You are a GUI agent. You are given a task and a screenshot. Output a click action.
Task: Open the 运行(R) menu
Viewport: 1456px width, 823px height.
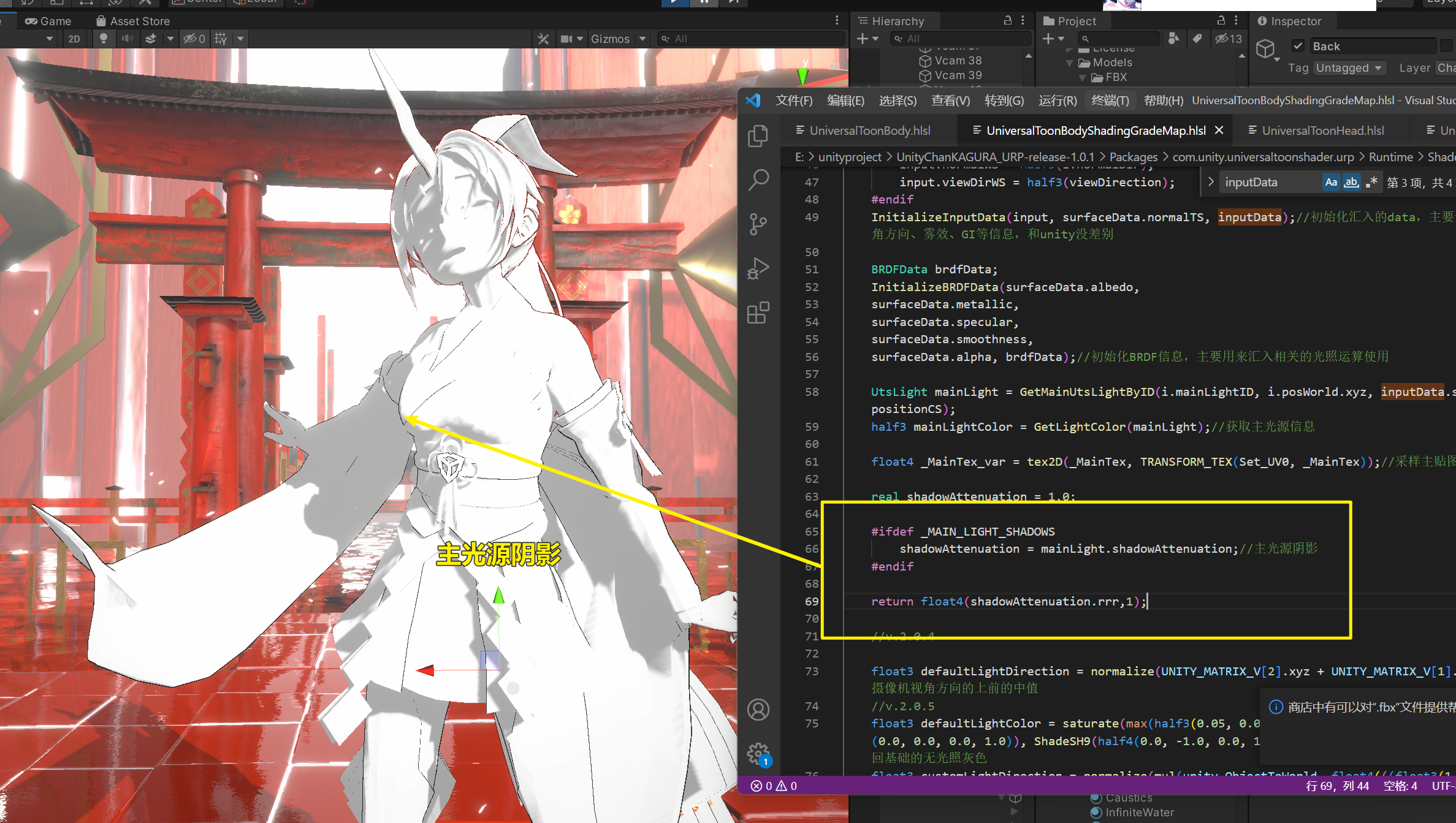[1058, 101]
